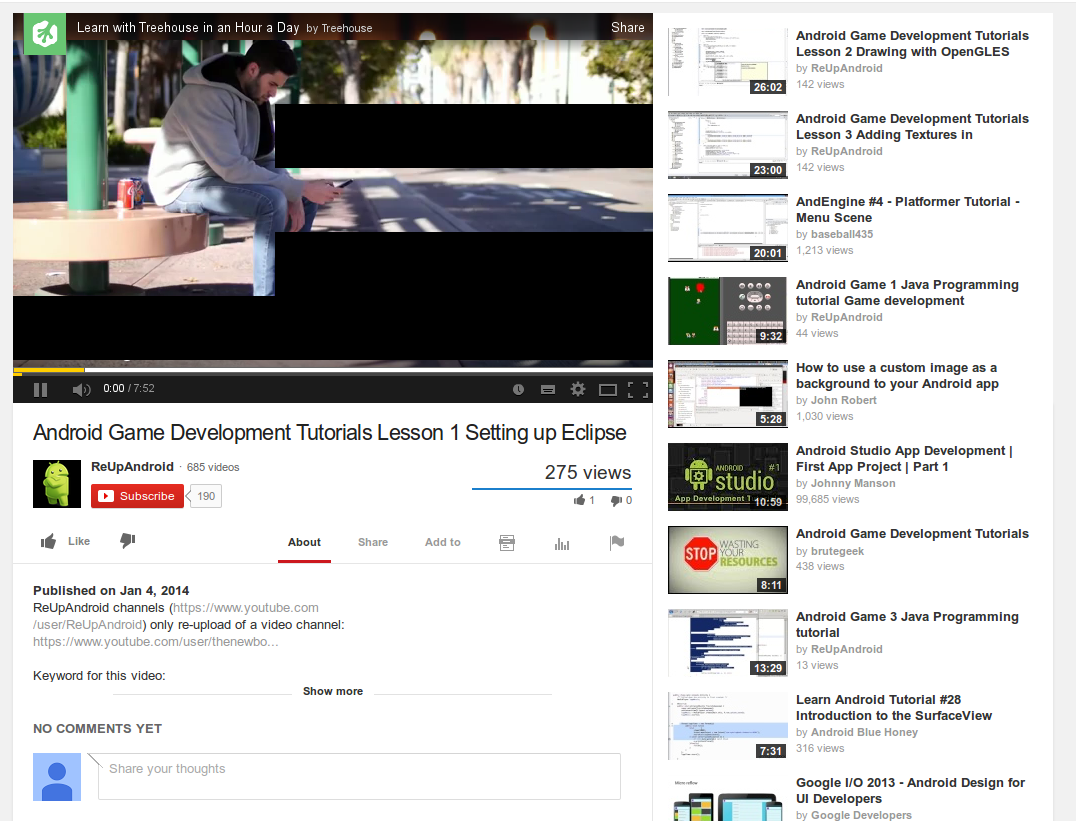
Task: Click the Watch Later clock icon
Action: click(518, 389)
